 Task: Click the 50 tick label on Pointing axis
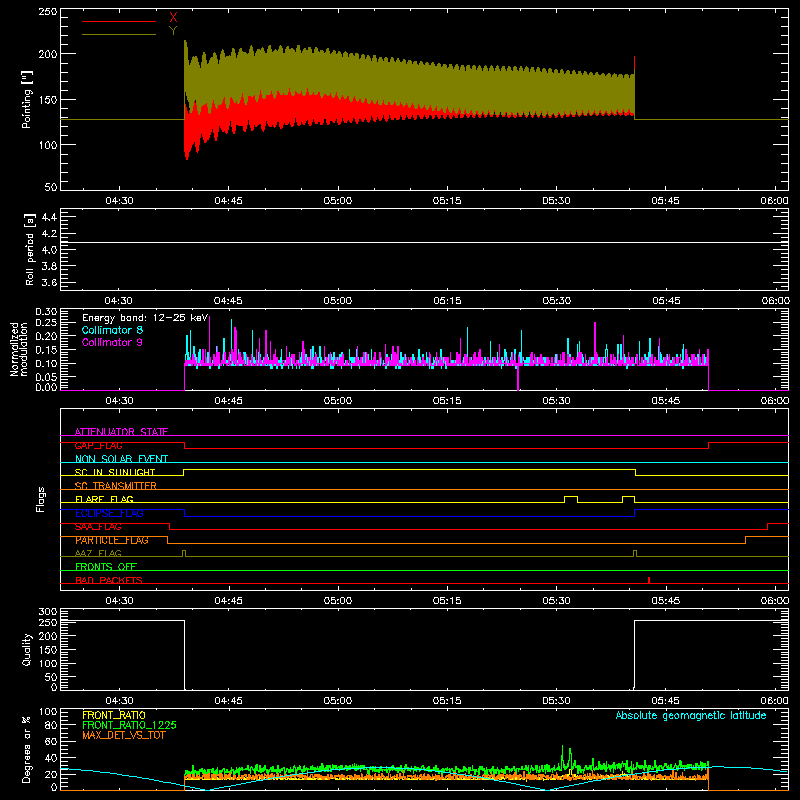(x=51, y=187)
